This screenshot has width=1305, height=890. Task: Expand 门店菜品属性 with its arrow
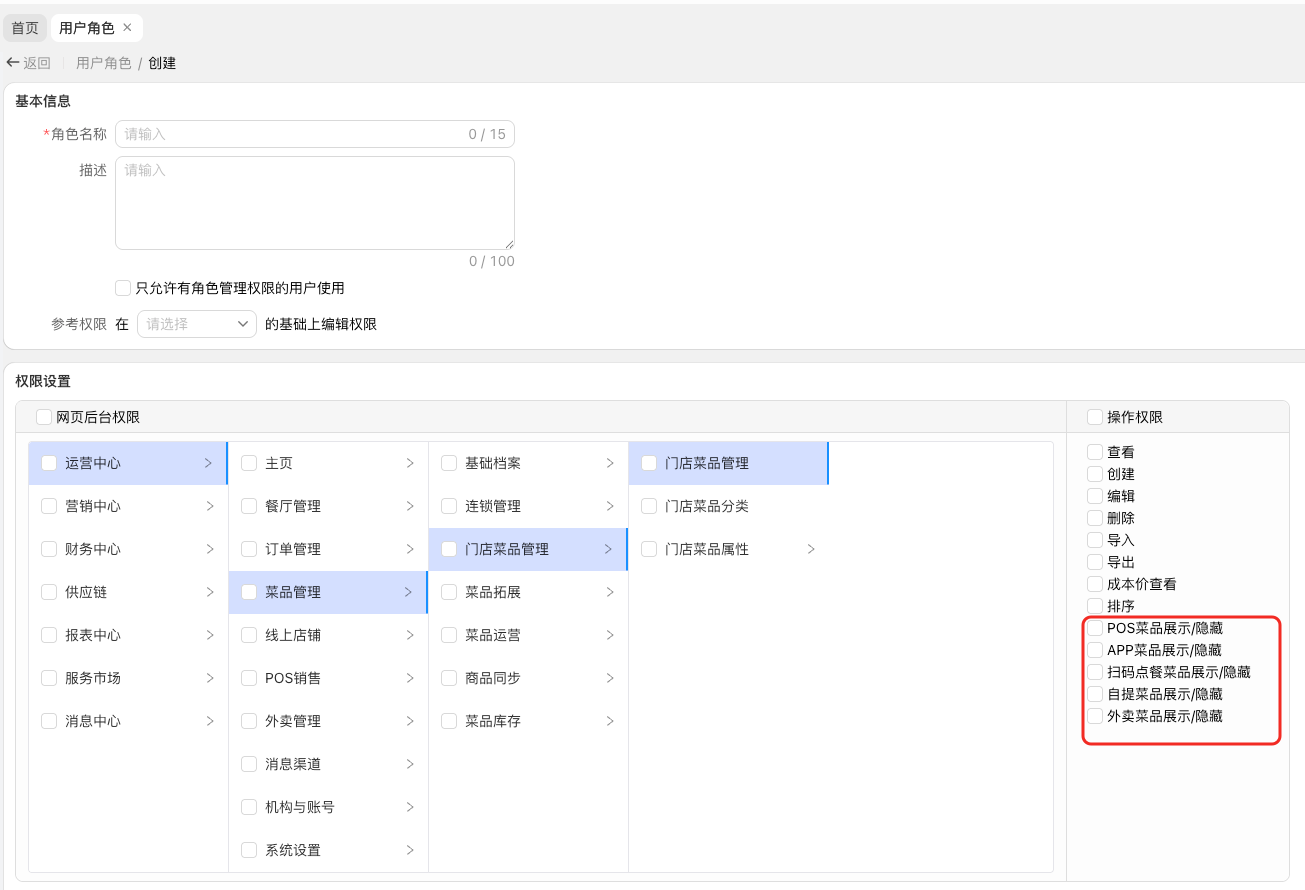point(810,549)
